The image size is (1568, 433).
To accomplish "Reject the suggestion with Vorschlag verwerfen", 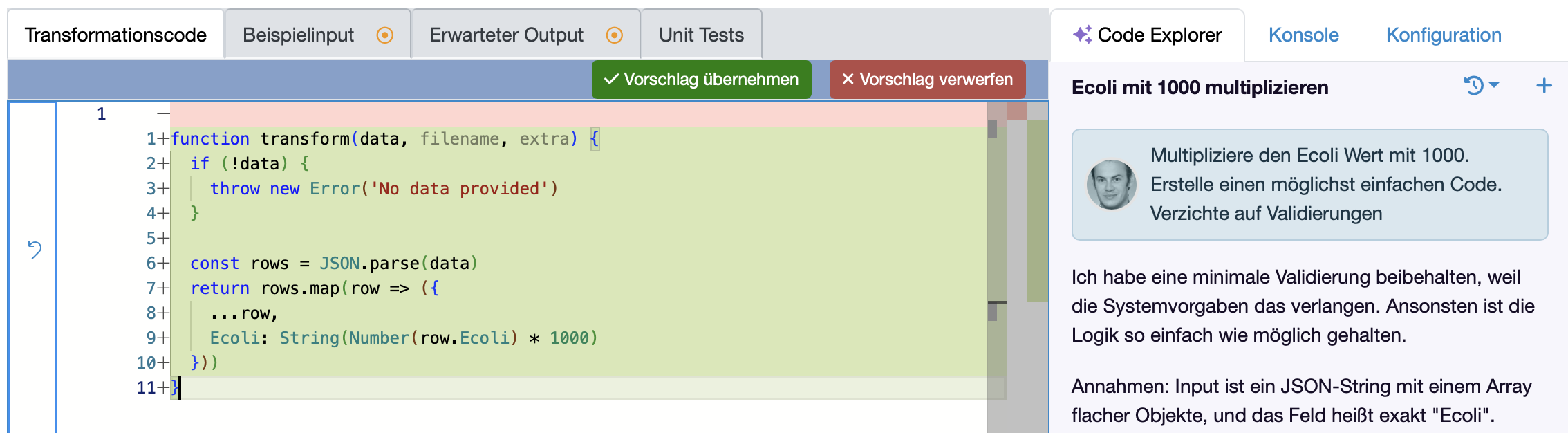I will pos(927,80).
